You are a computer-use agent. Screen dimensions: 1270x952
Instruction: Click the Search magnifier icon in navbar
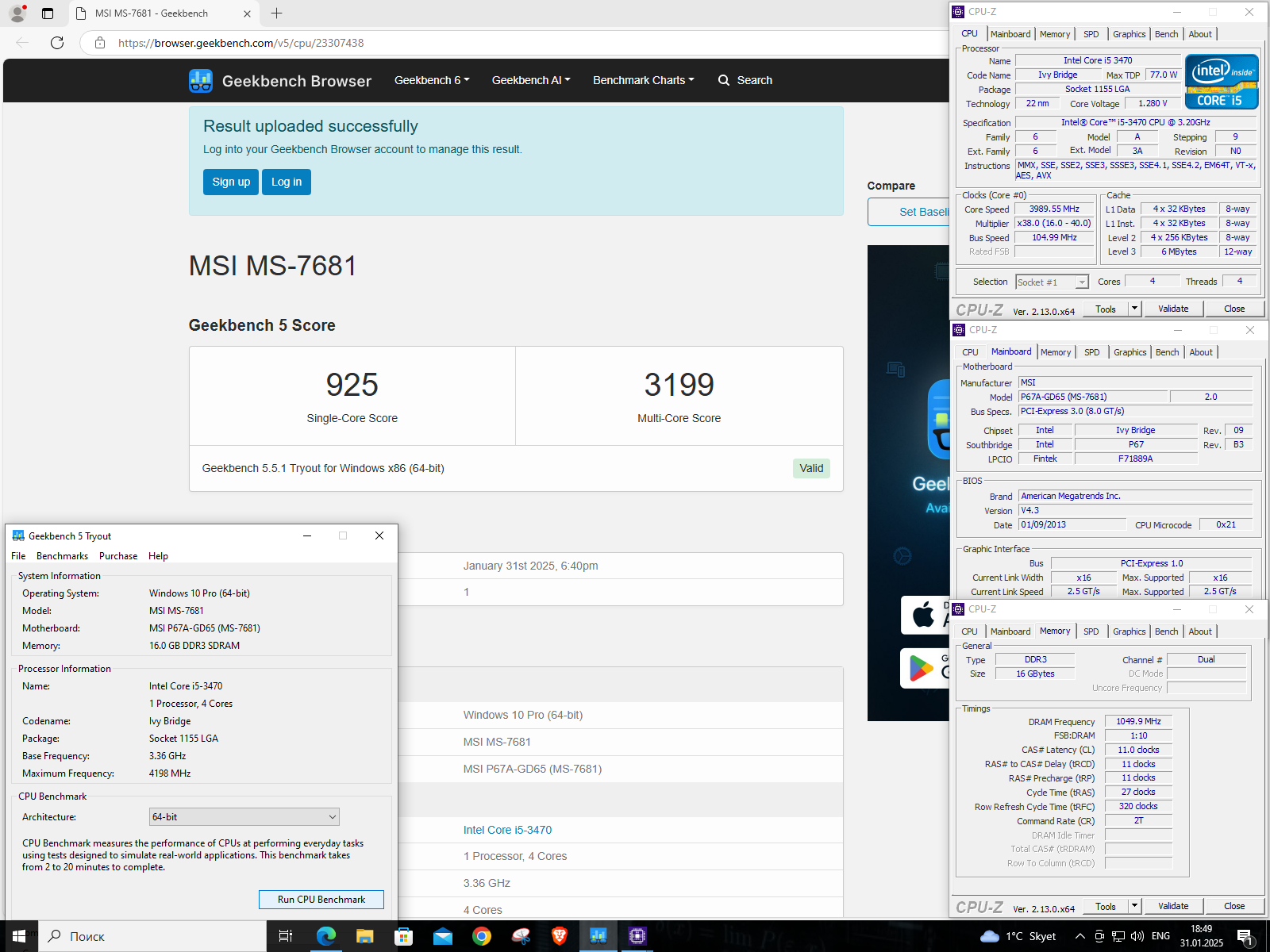tap(724, 80)
